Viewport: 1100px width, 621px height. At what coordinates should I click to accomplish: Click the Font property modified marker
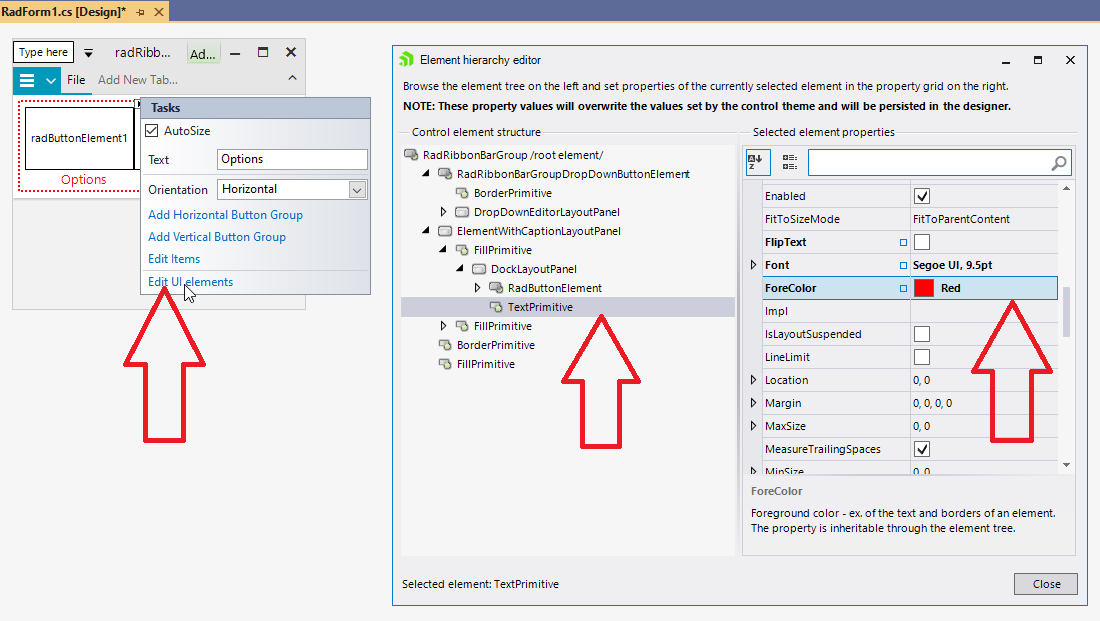click(904, 265)
